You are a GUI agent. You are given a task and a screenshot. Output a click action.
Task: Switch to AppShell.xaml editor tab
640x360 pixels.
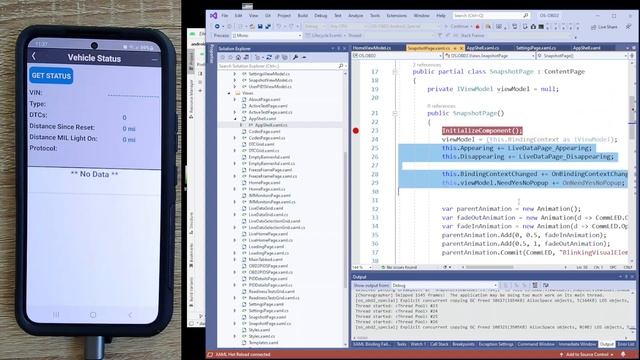[586, 48]
